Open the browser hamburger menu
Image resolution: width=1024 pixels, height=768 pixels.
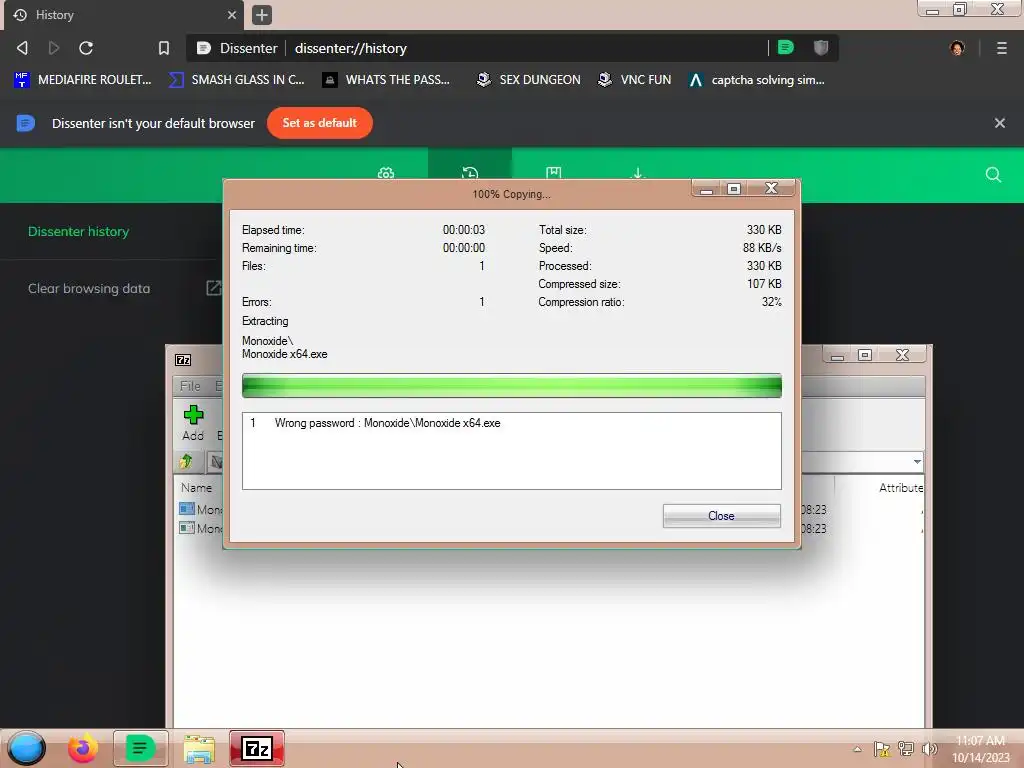(1001, 48)
